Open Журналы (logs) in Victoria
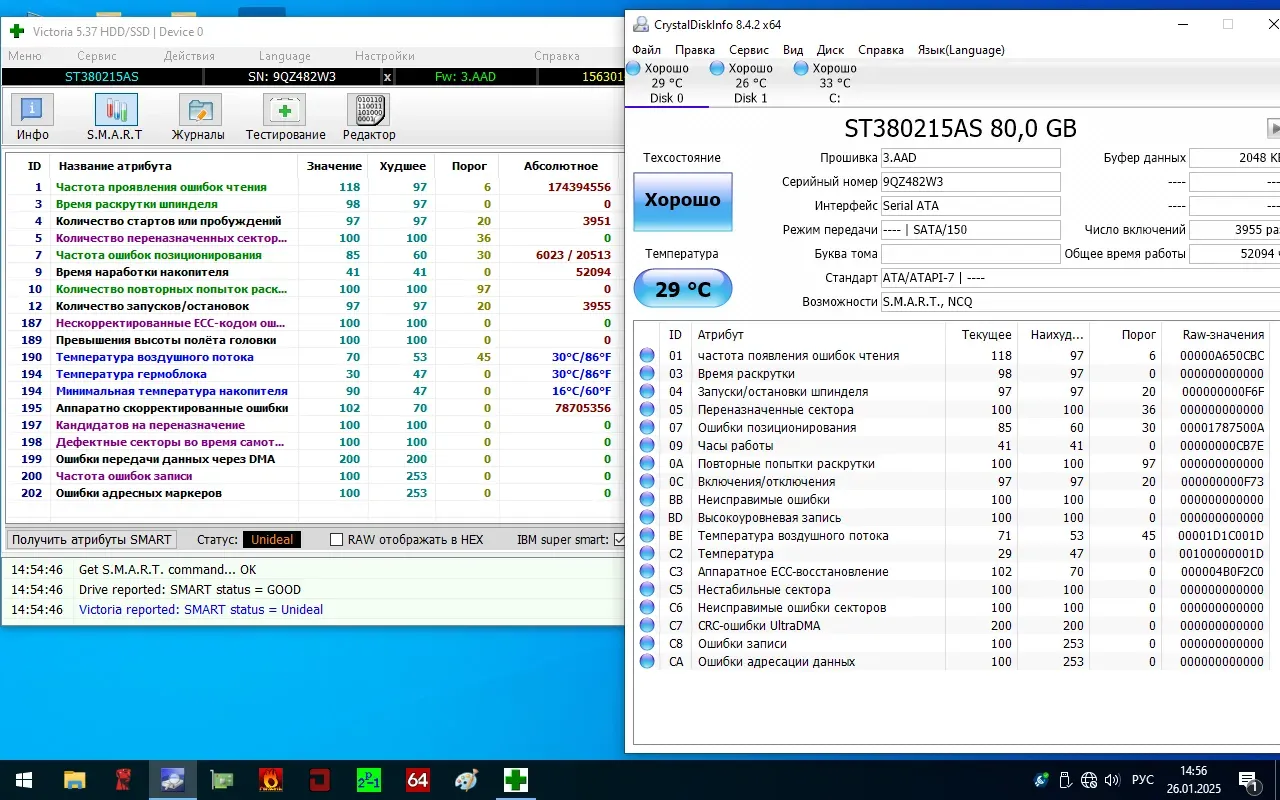The width and height of the screenshot is (1280, 800). [x=198, y=118]
